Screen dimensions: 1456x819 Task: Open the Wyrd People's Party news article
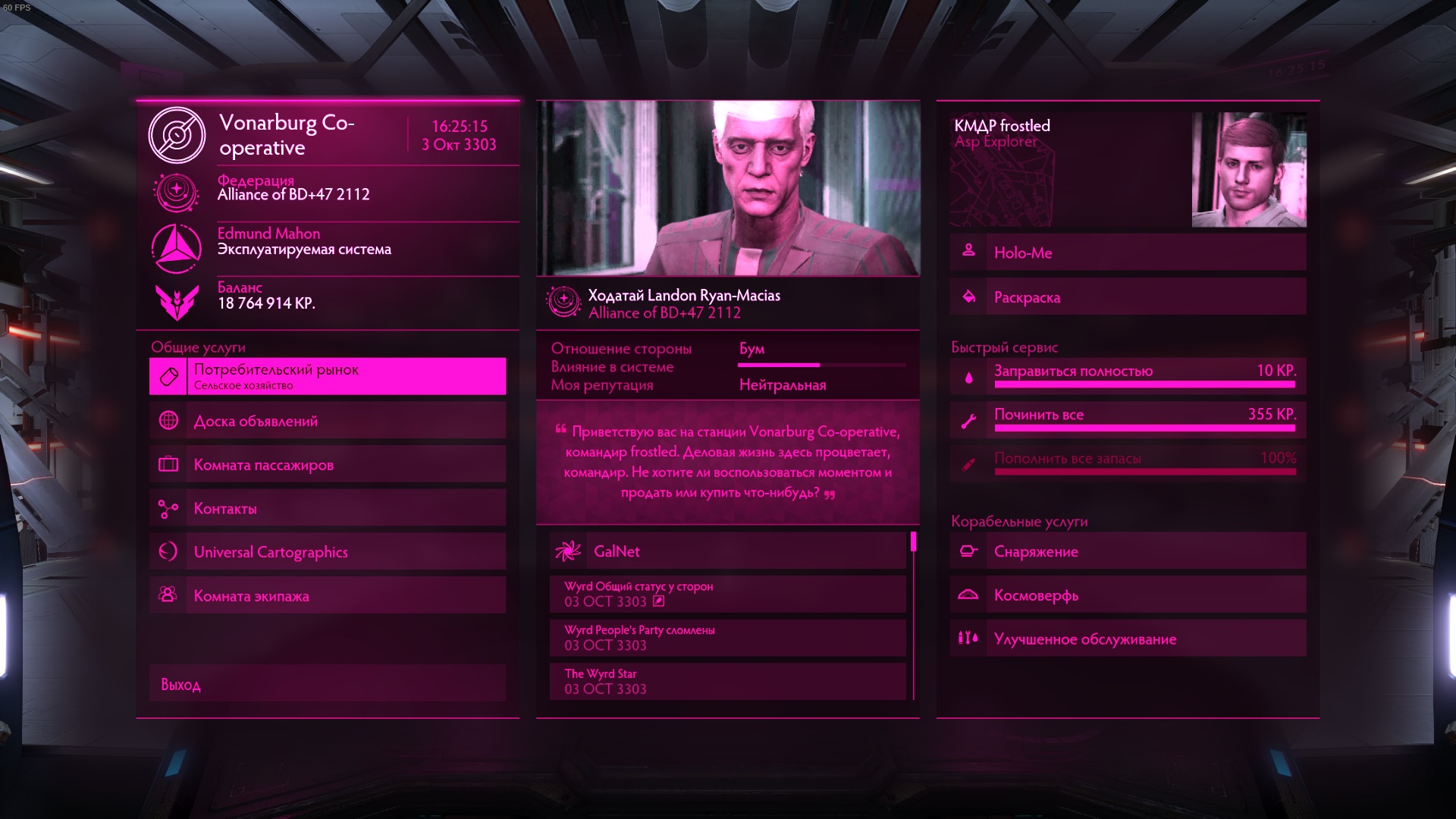pos(728,638)
